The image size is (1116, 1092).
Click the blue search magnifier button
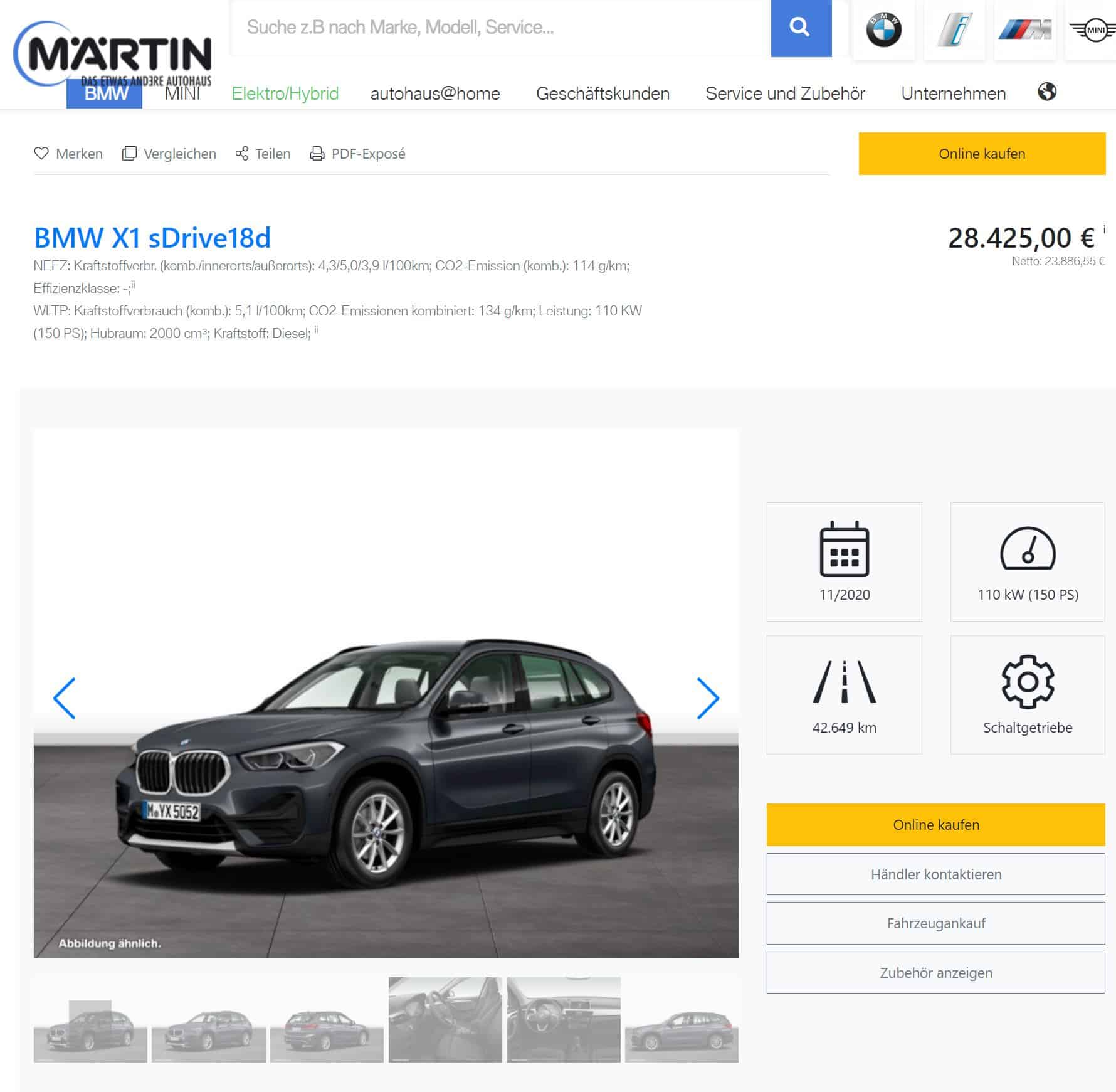[x=801, y=28]
